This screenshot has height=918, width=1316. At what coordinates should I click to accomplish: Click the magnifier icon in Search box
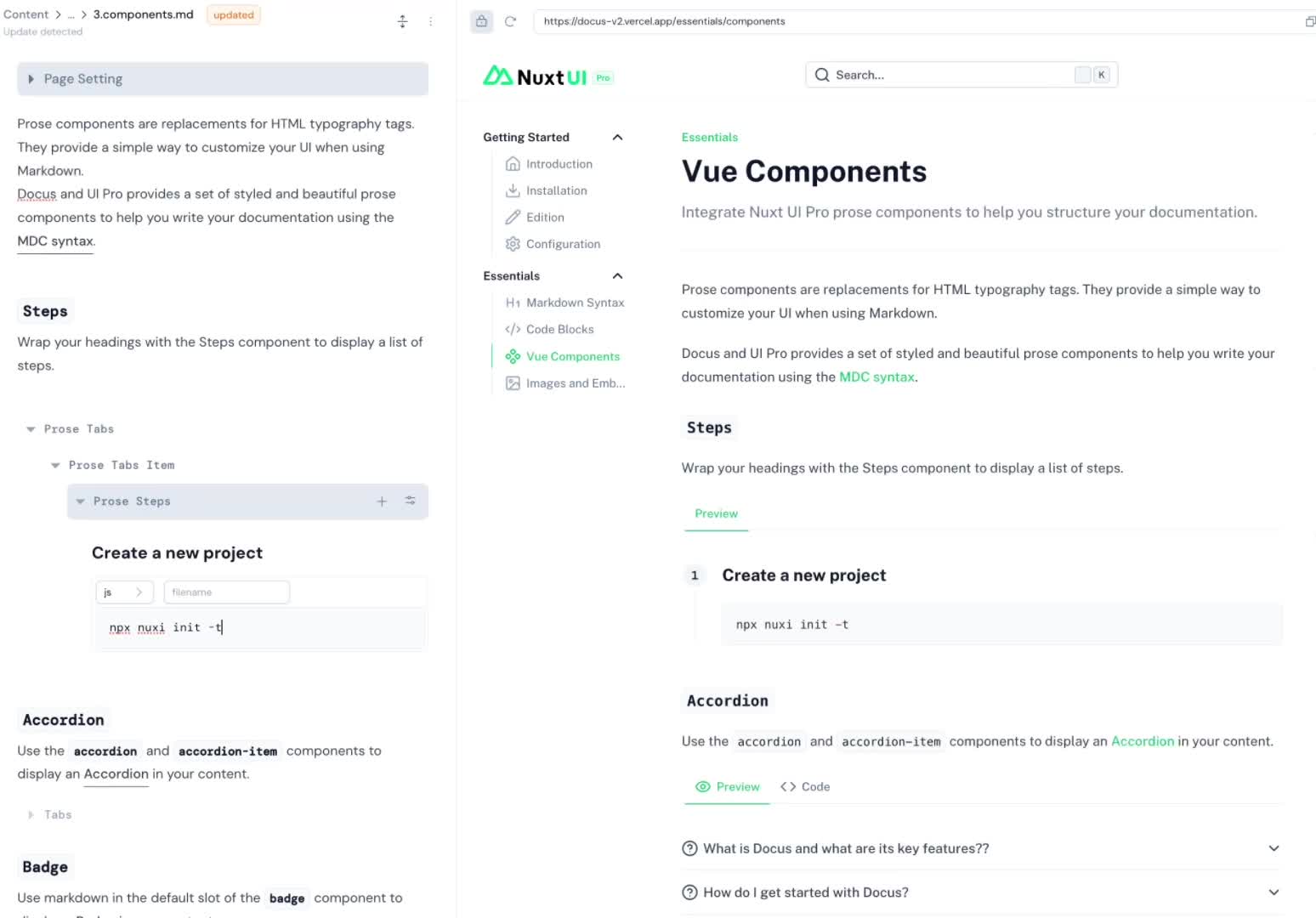(822, 75)
